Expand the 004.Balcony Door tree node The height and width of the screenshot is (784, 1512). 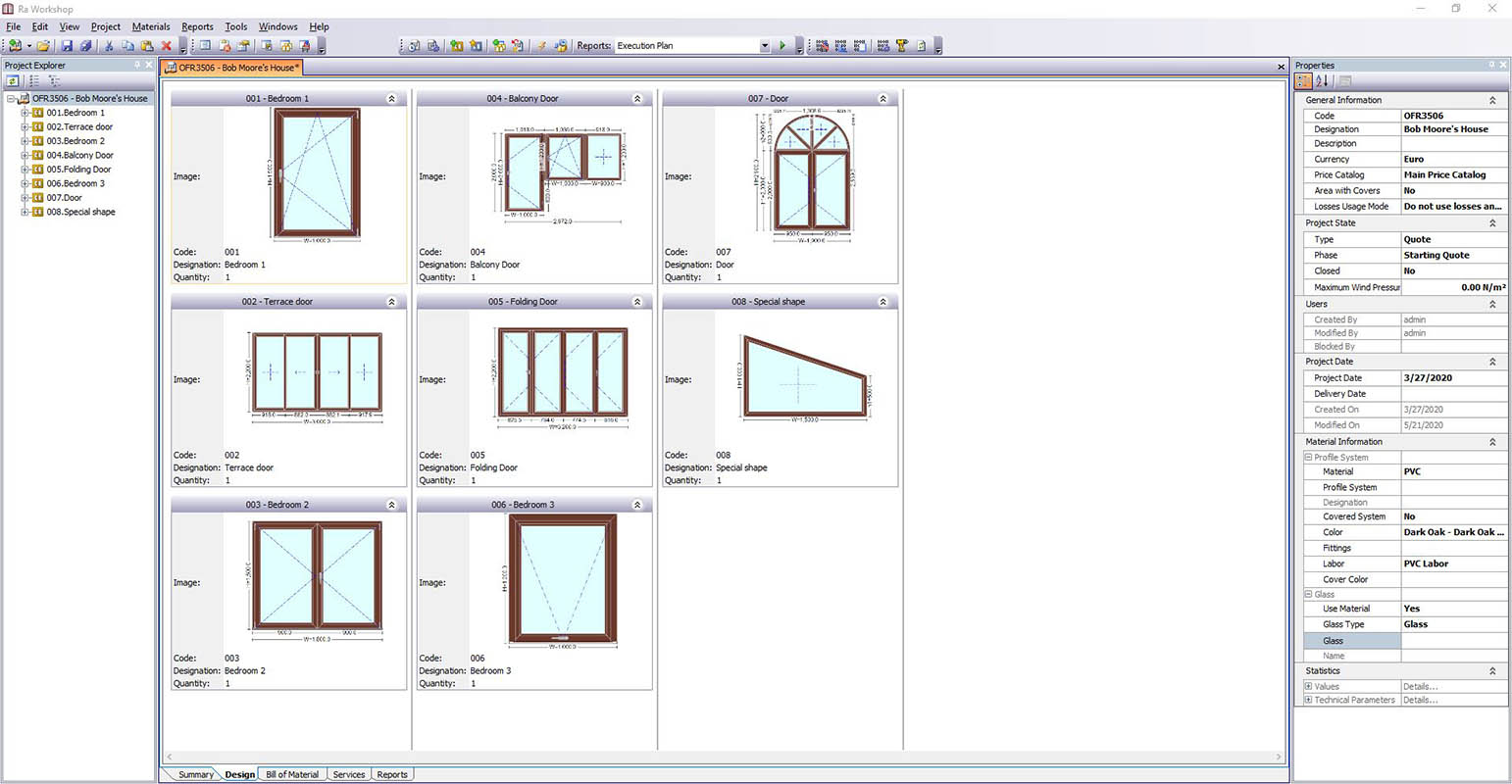25,155
